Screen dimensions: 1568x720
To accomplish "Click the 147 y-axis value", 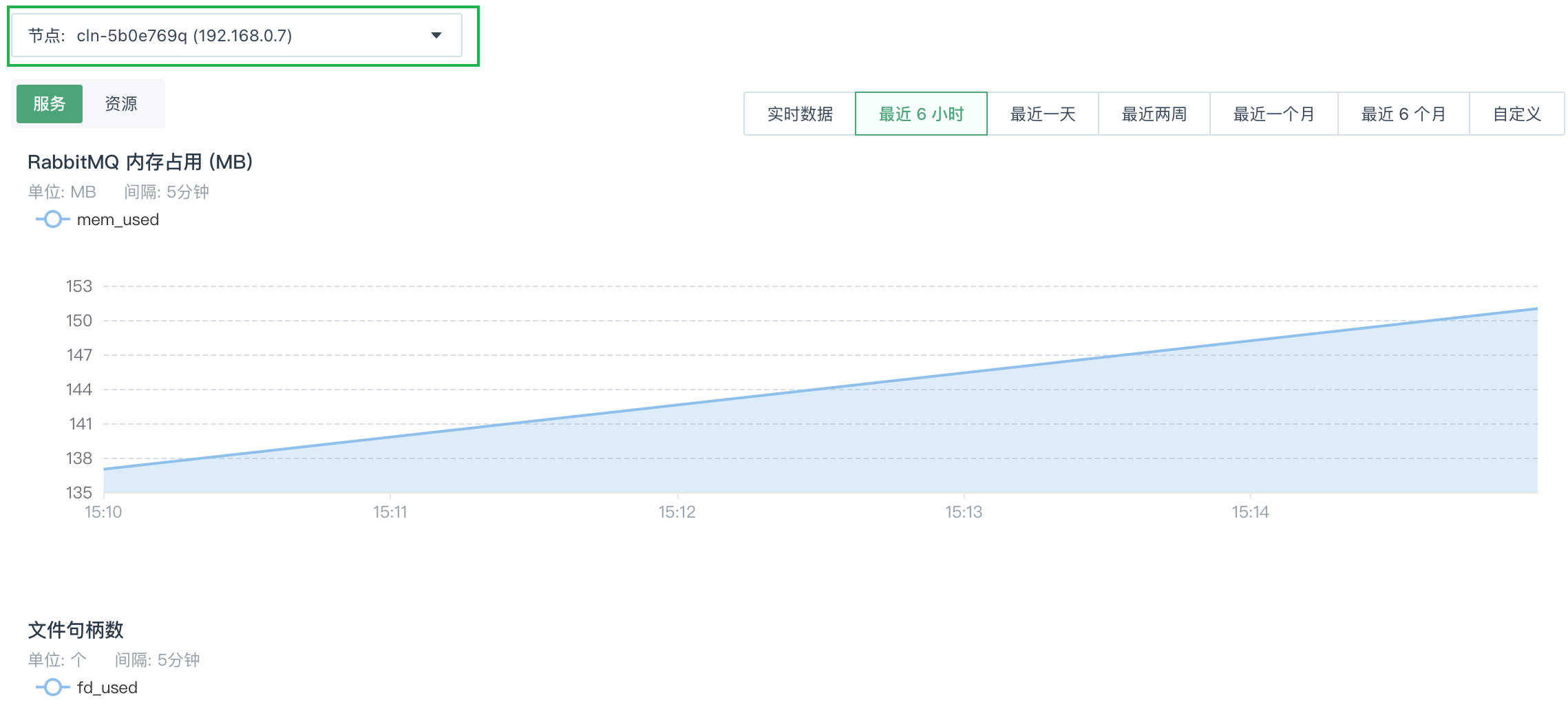I will pos(79,355).
